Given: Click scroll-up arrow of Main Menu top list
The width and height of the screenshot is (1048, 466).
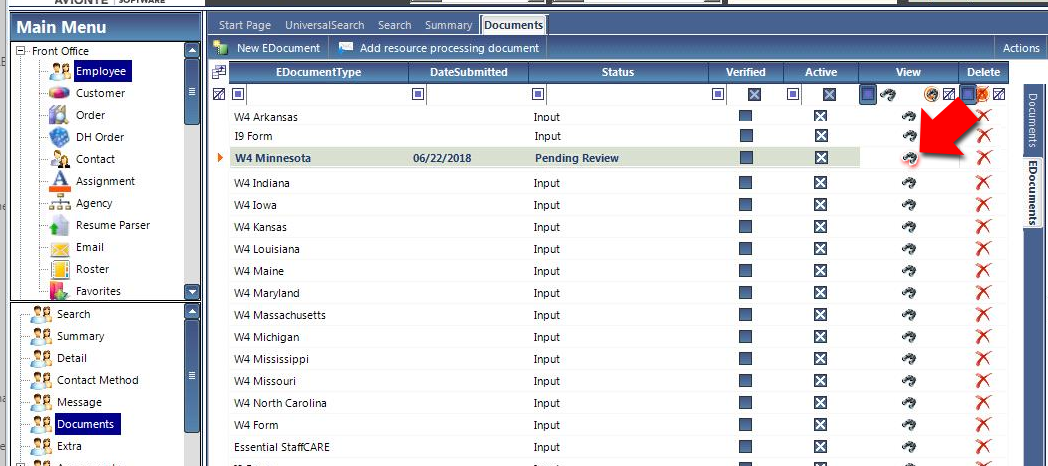Looking at the screenshot, I should [x=192, y=50].
